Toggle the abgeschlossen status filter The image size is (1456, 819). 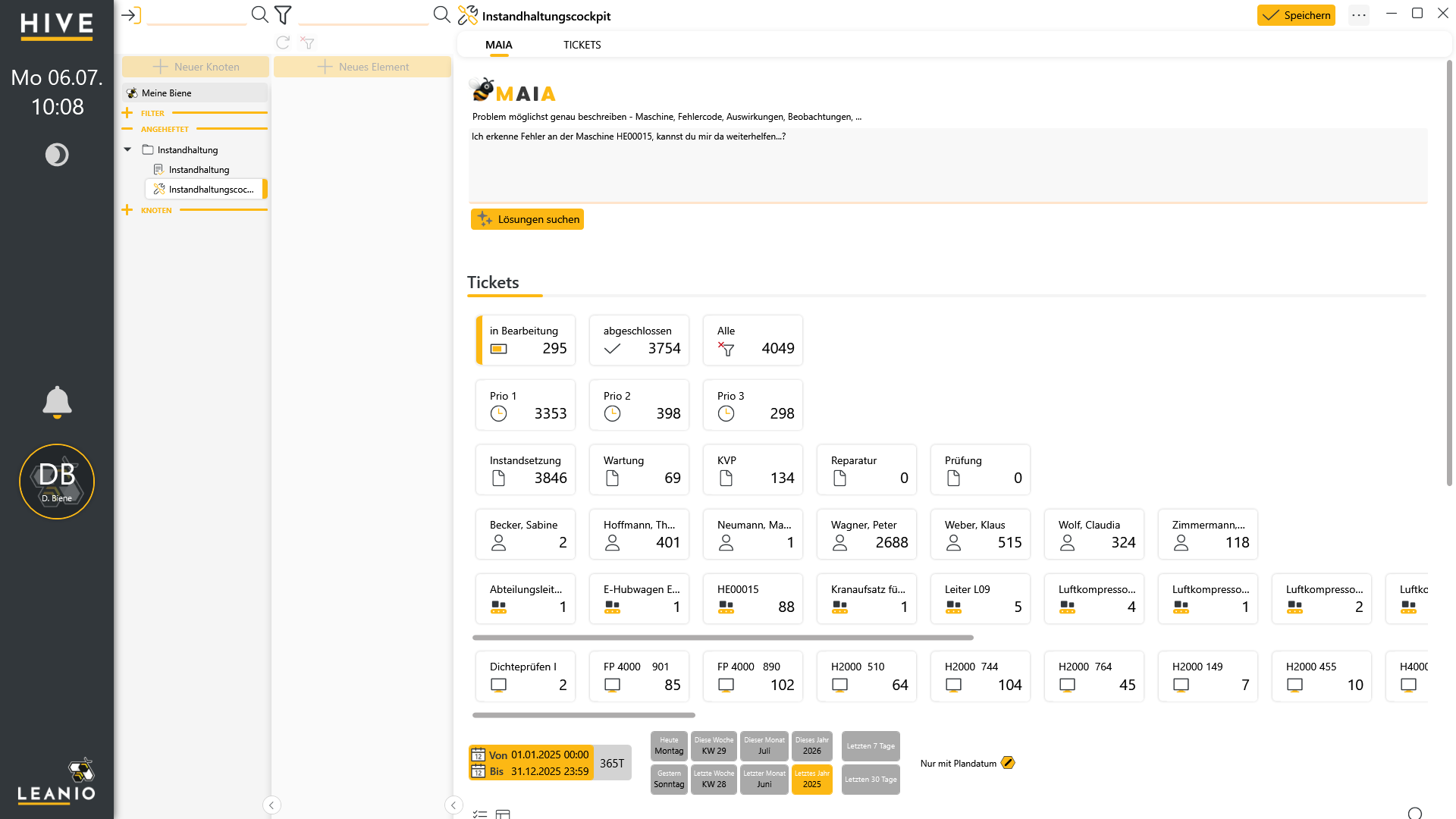click(639, 340)
